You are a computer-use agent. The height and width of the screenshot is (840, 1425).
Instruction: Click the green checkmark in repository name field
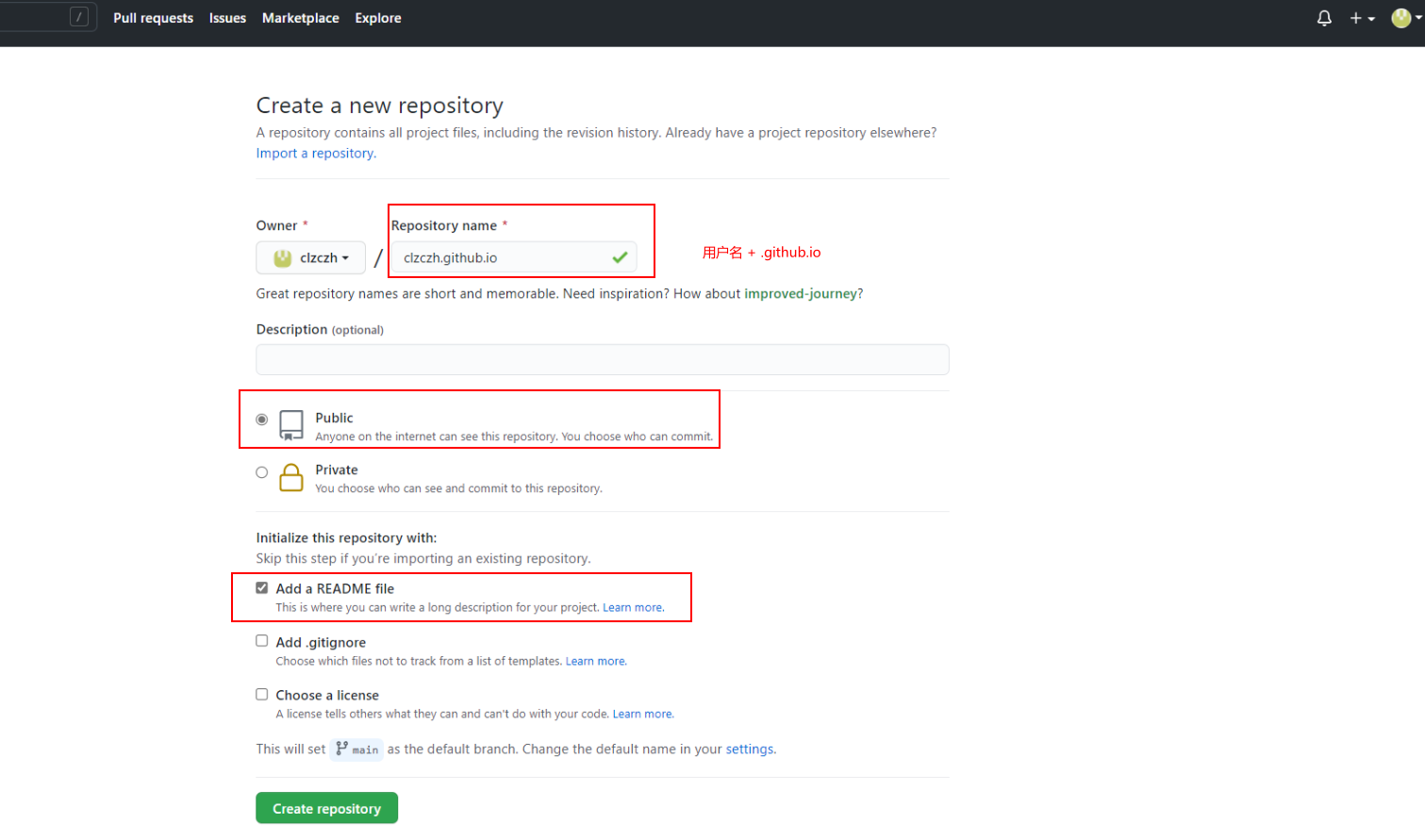[619, 256]
